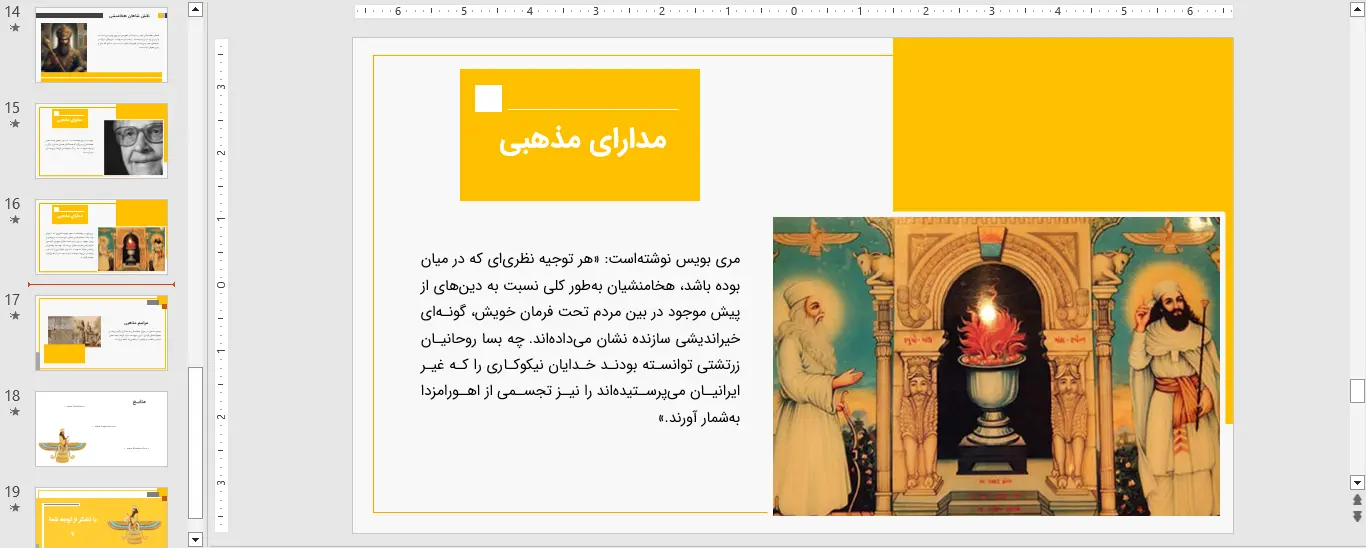The height and width of the screenshot is (548, 1366).
Task: Go to Next Slide using double-down arrow
Action: 1357,516
